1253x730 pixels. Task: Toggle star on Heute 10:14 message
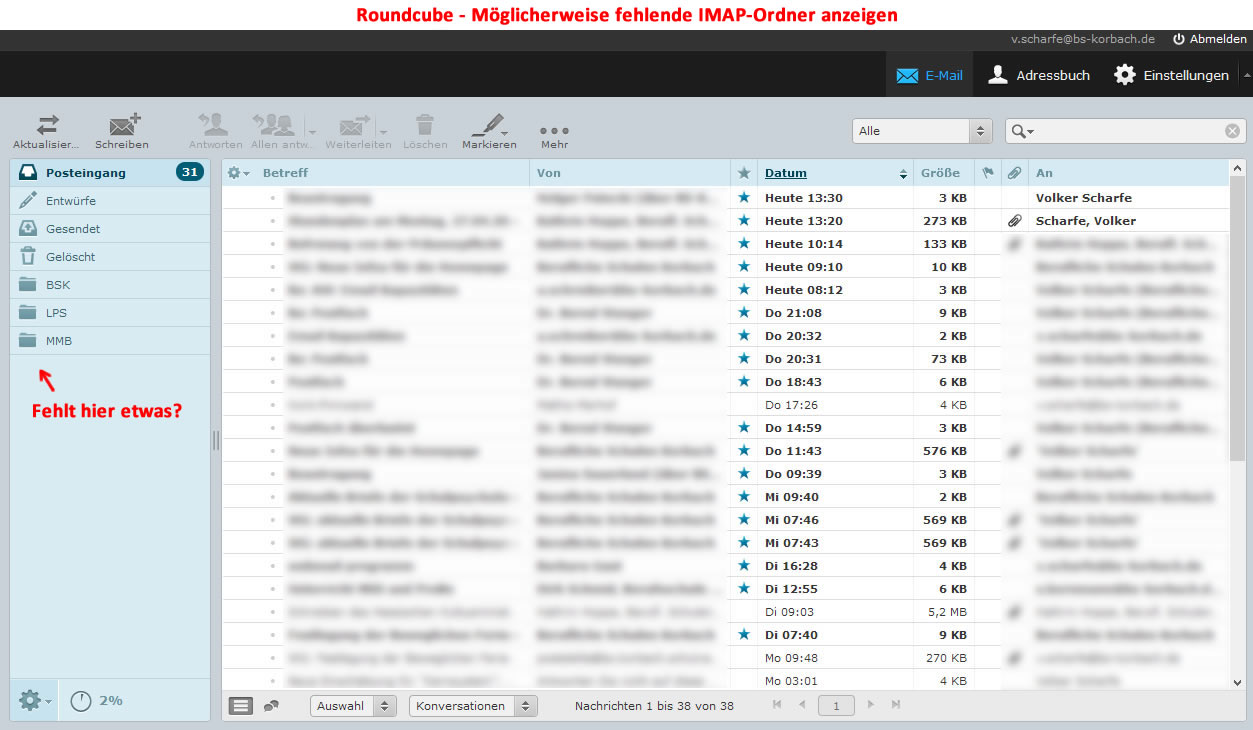point(743,244)
